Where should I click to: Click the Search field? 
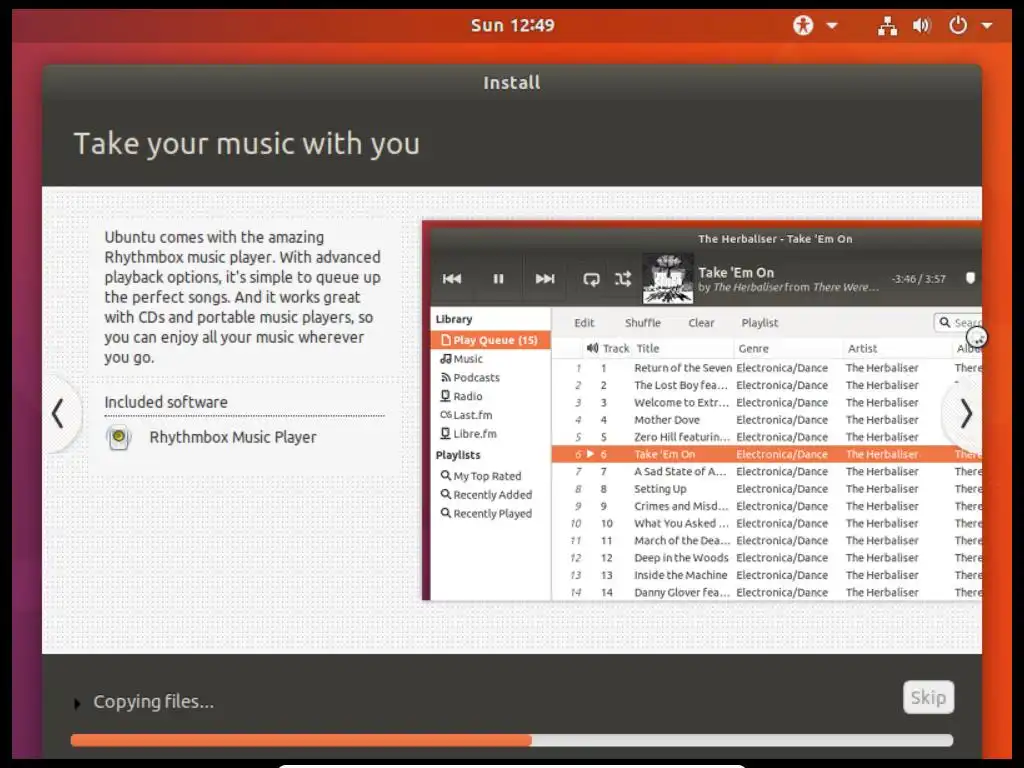[x=958, y=323]
